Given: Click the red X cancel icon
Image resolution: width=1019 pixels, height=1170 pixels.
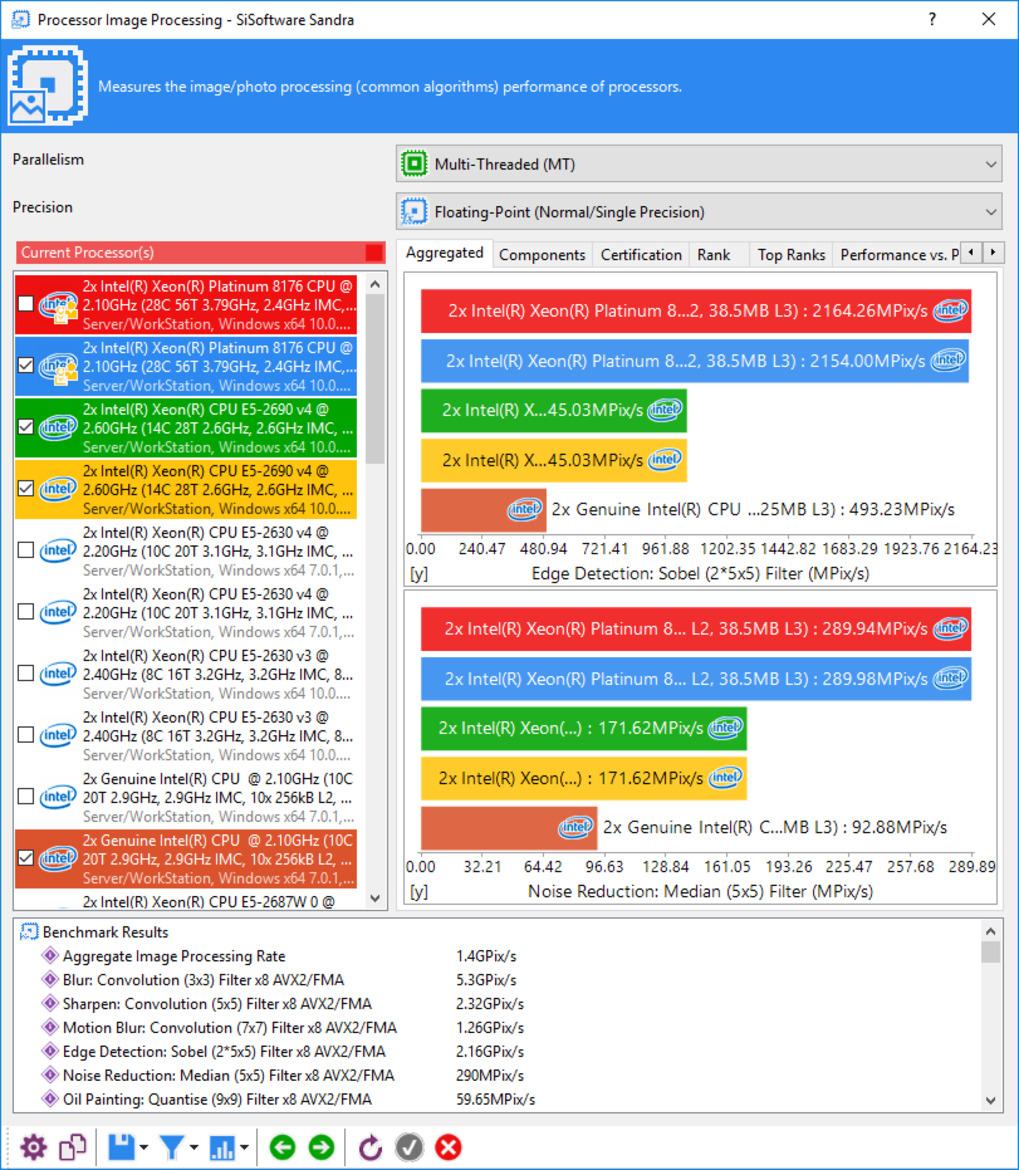Looking at the screenshot, I should point(448,1147).
